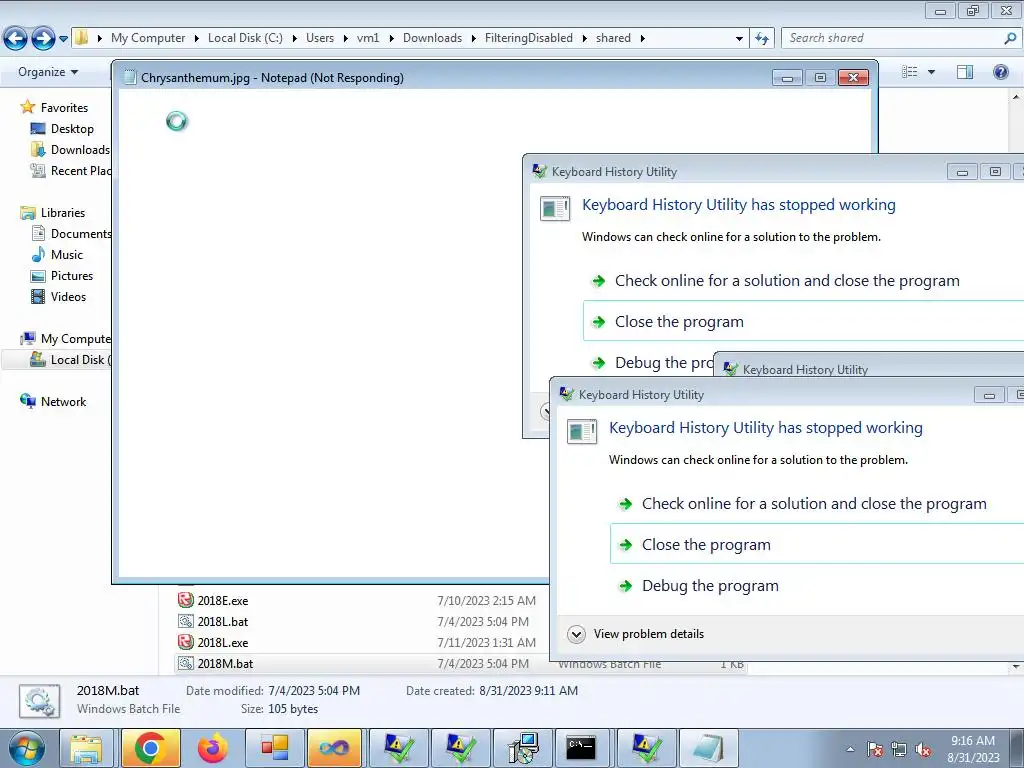Click back dialog's Close the program option
The height and width of the screenshot is (768, 1024).
click(803, 321)
